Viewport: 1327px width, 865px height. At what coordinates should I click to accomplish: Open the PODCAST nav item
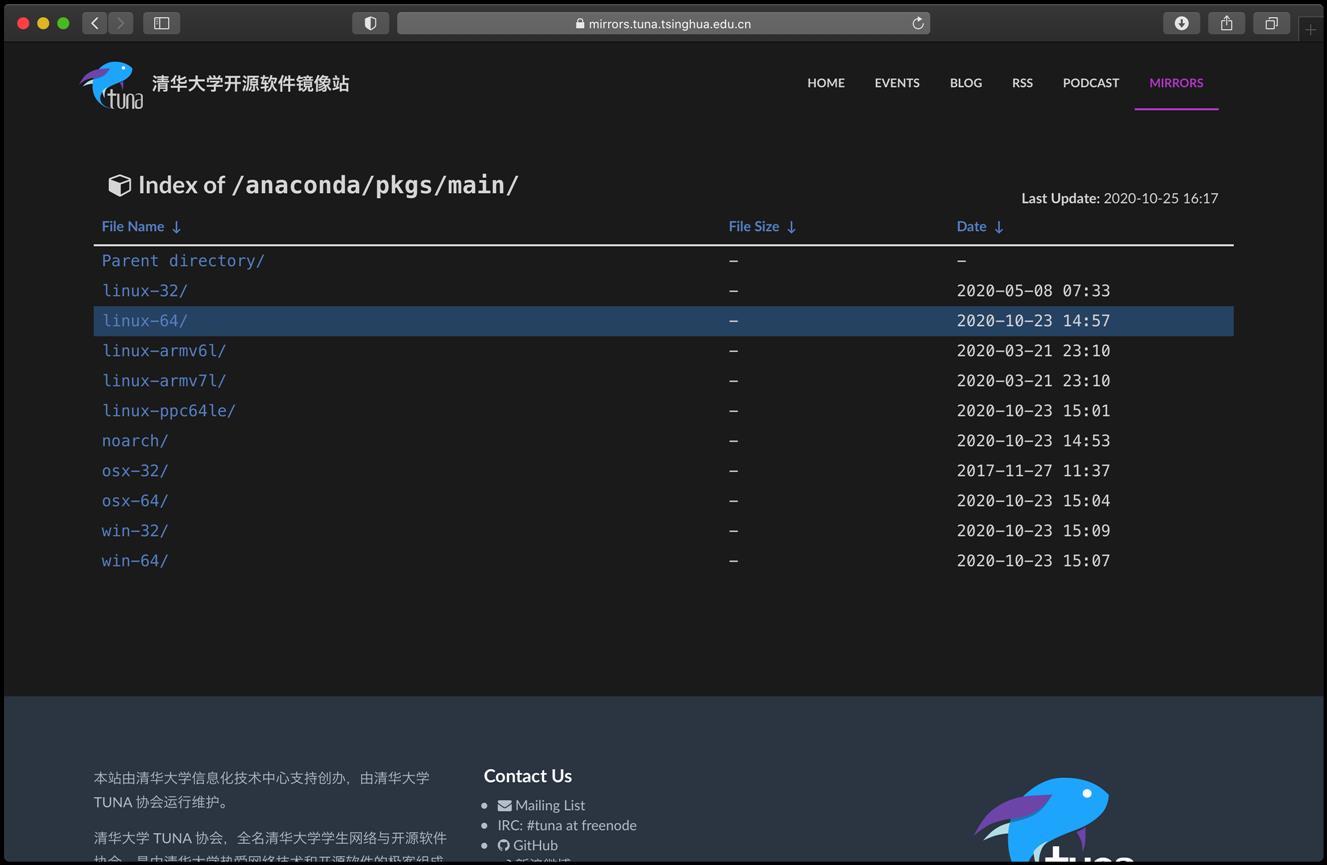click(x=1091, y=83)
